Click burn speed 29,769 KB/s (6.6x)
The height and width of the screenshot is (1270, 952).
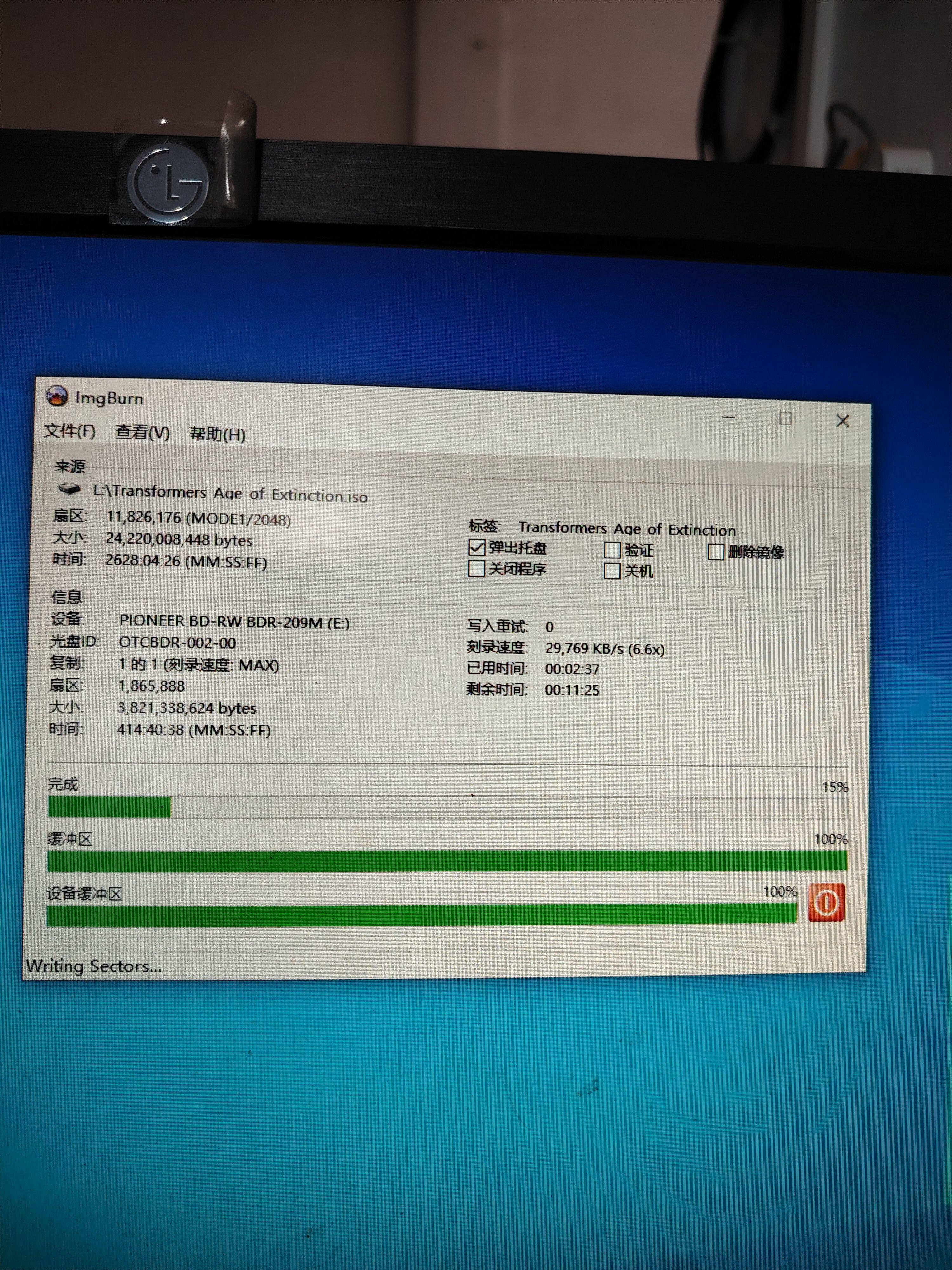pyautogui.click(x=605, y=649)
